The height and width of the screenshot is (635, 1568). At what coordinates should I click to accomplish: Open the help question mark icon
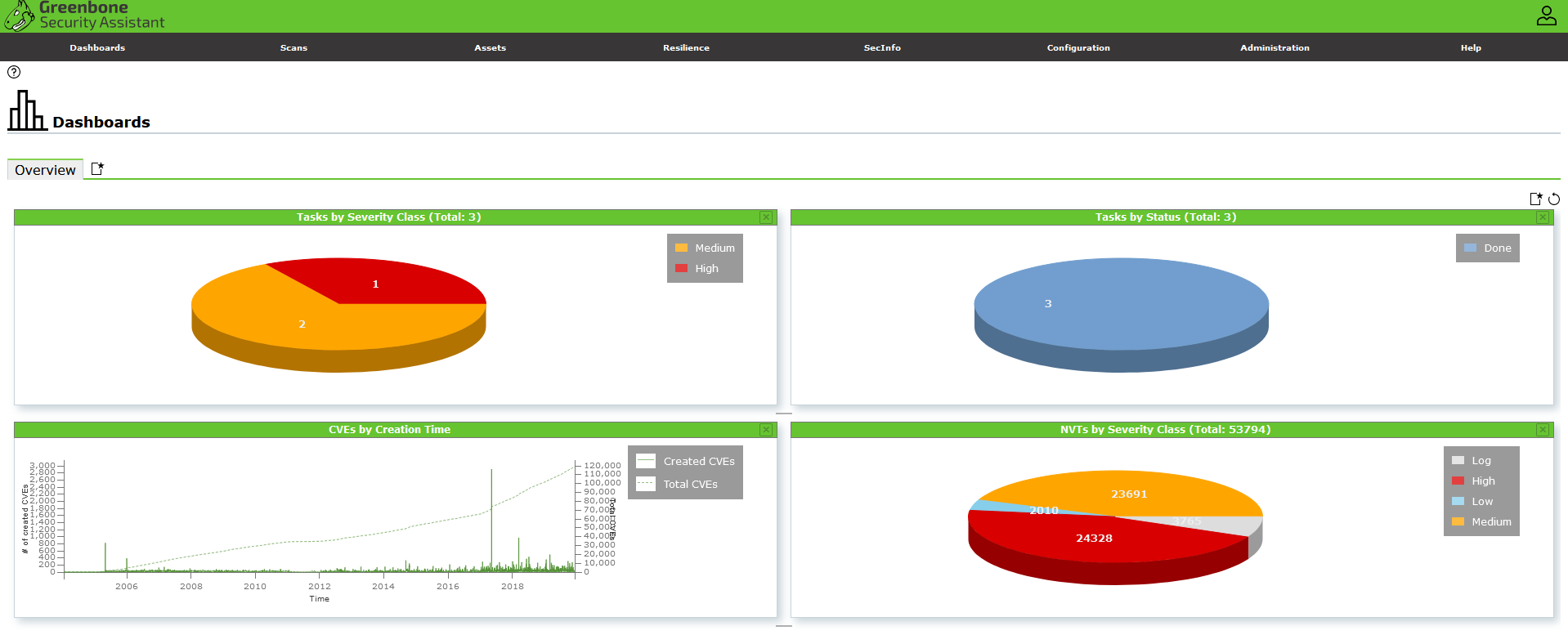click(14, 72)
